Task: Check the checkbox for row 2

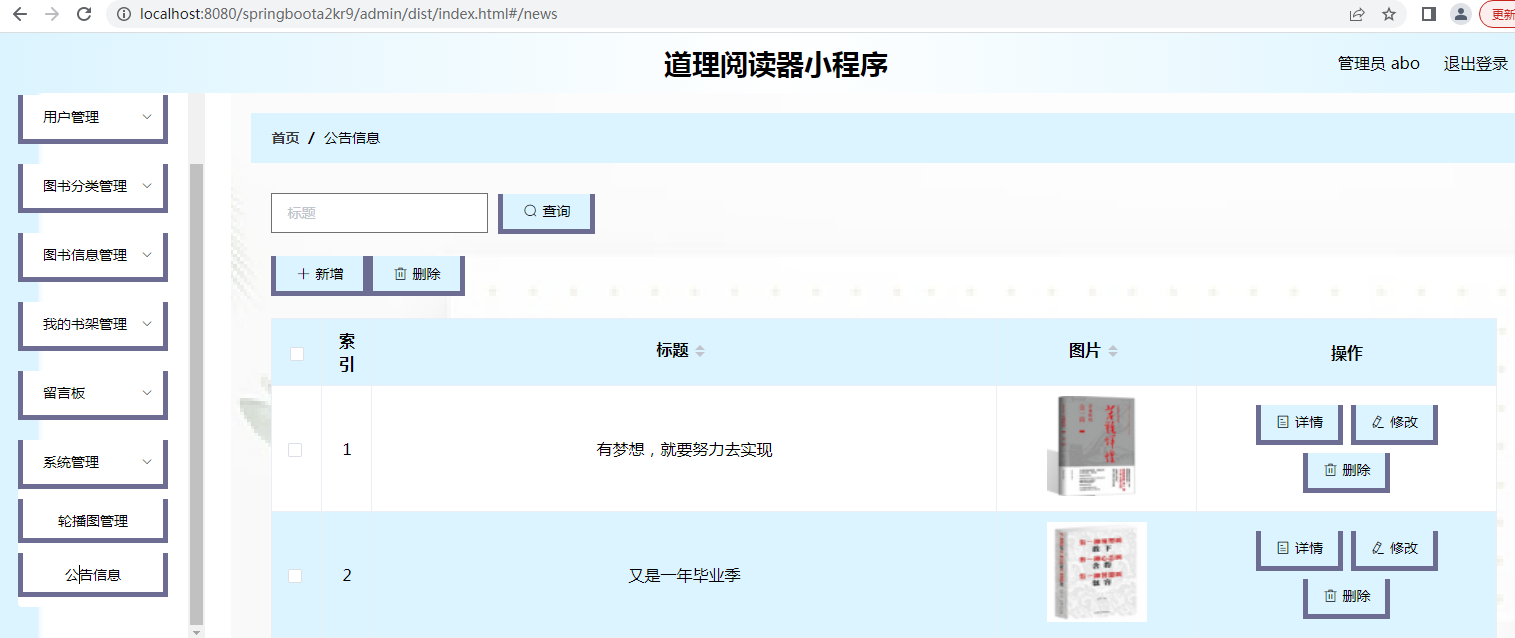Action: tap(295, 576)
